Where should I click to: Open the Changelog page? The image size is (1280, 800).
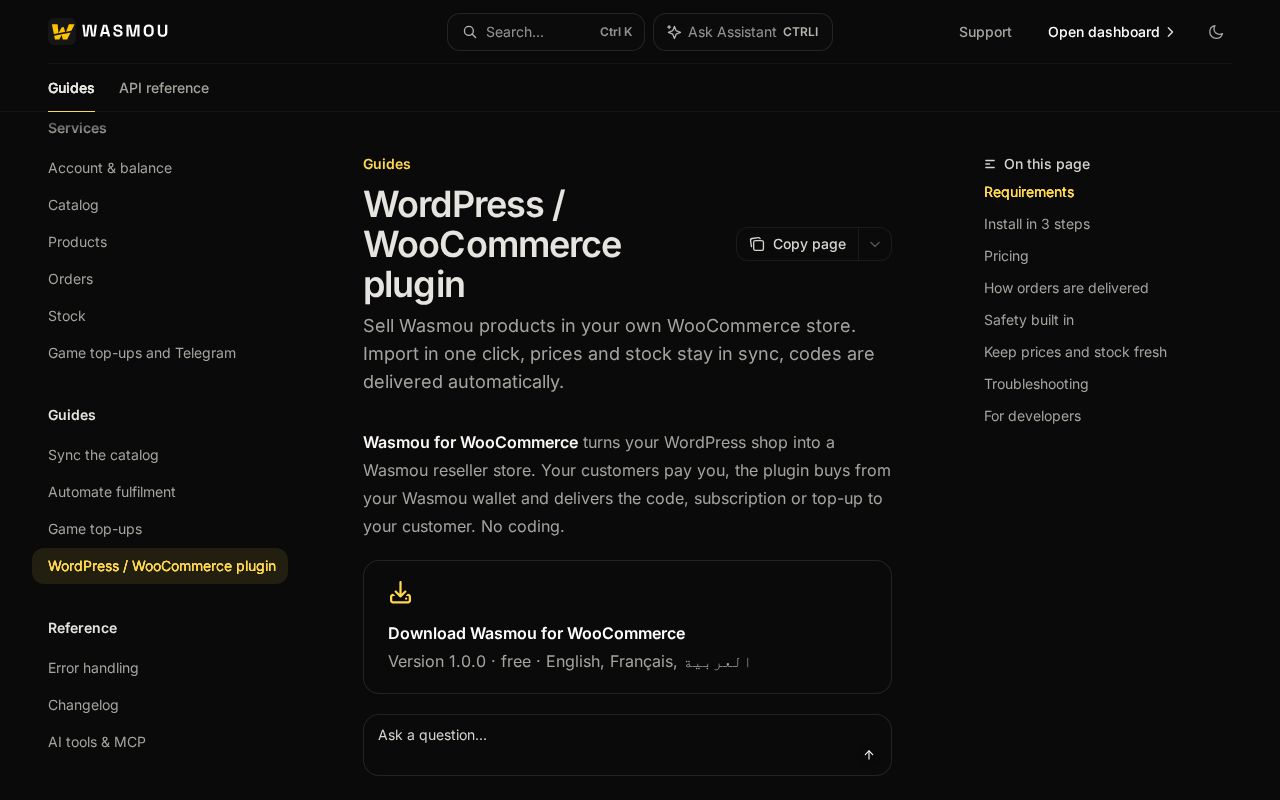point(83,705)
